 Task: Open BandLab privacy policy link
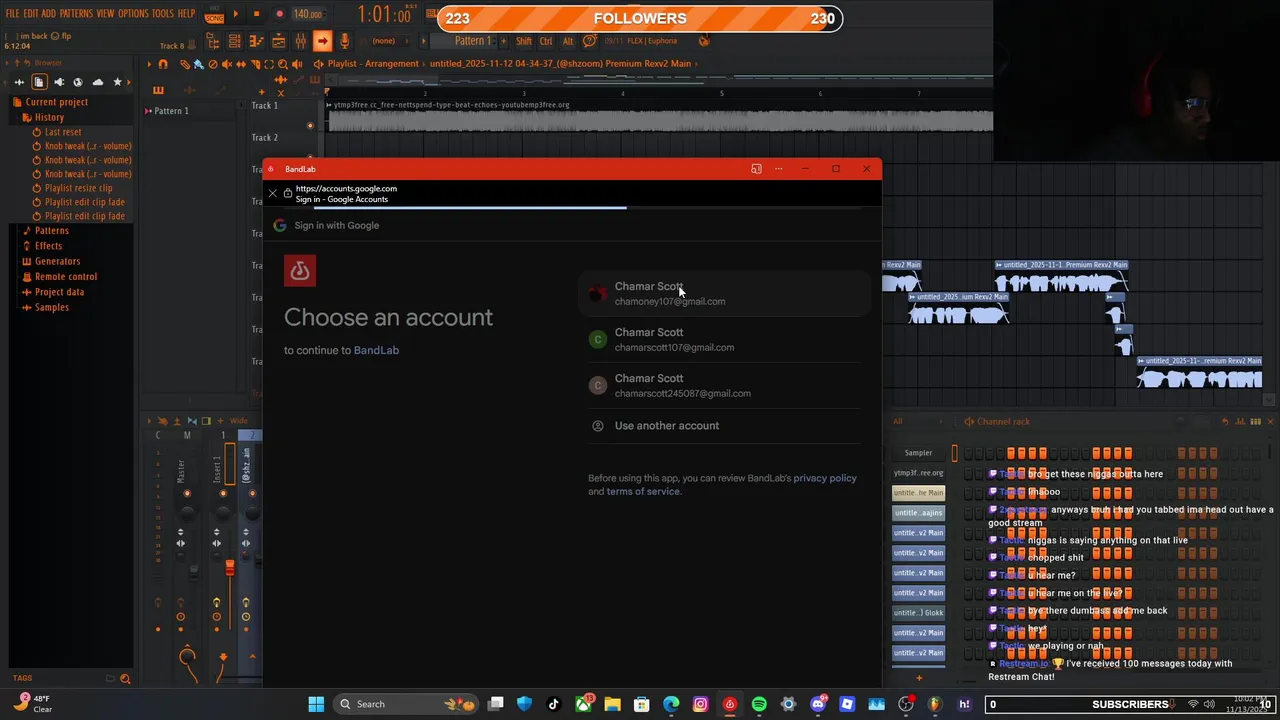click(x=825, y=478)
